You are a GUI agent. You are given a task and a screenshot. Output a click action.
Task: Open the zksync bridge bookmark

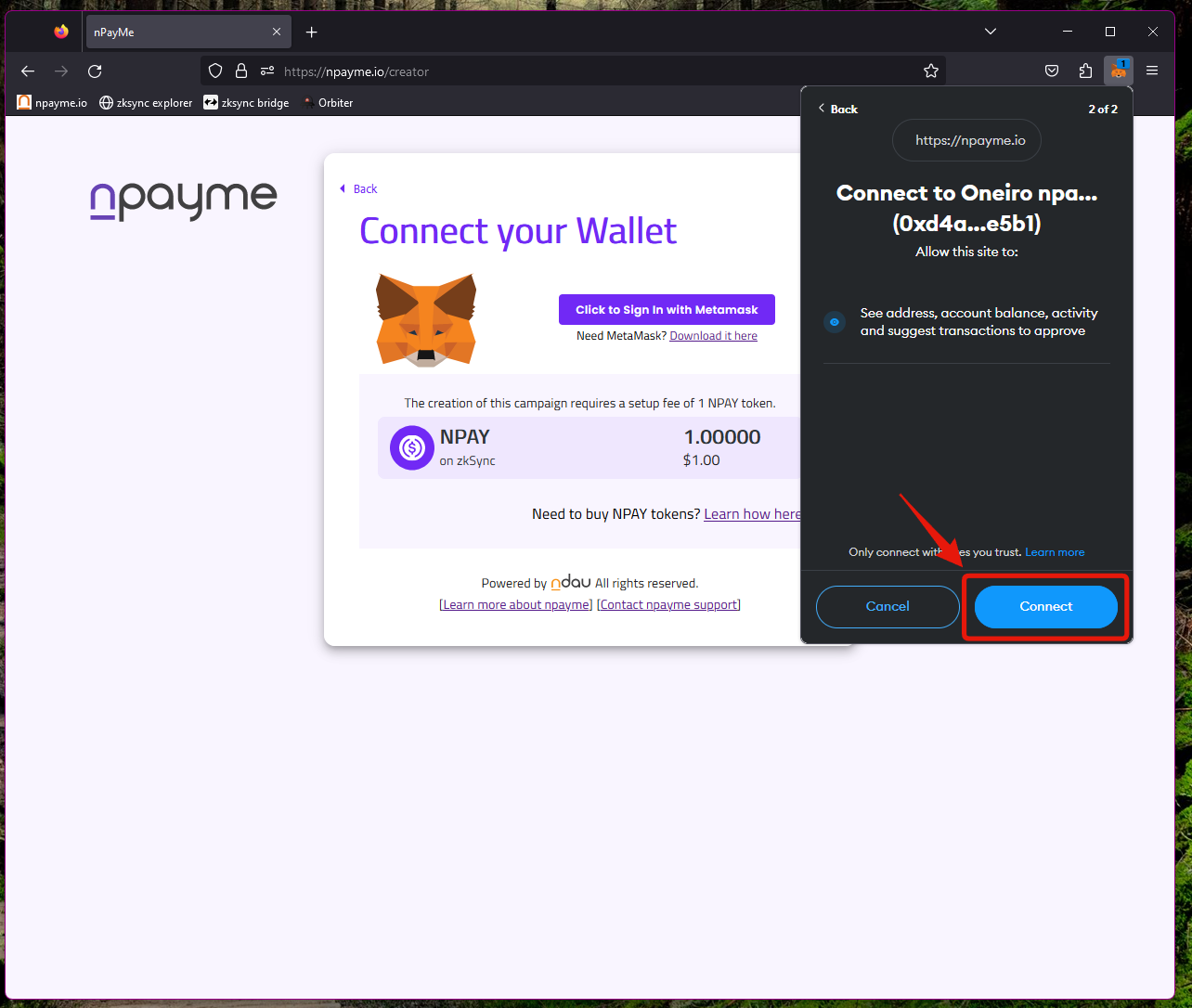click(246, 102)
